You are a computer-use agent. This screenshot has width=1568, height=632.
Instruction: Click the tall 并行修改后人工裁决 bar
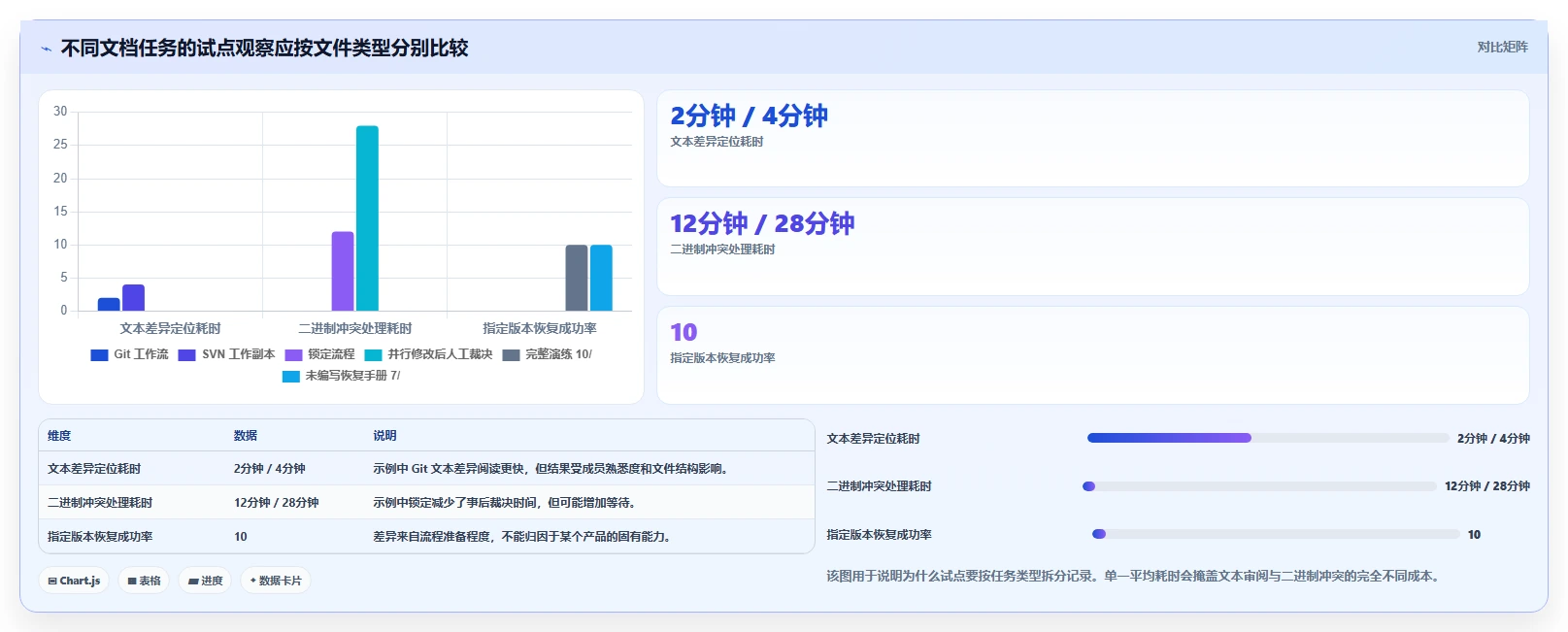367,218
